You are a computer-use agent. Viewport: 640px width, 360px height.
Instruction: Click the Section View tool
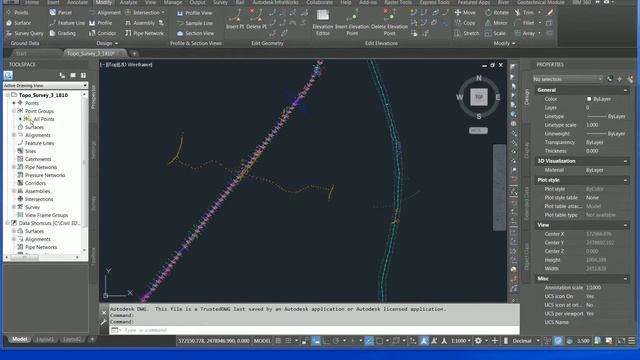195,33
